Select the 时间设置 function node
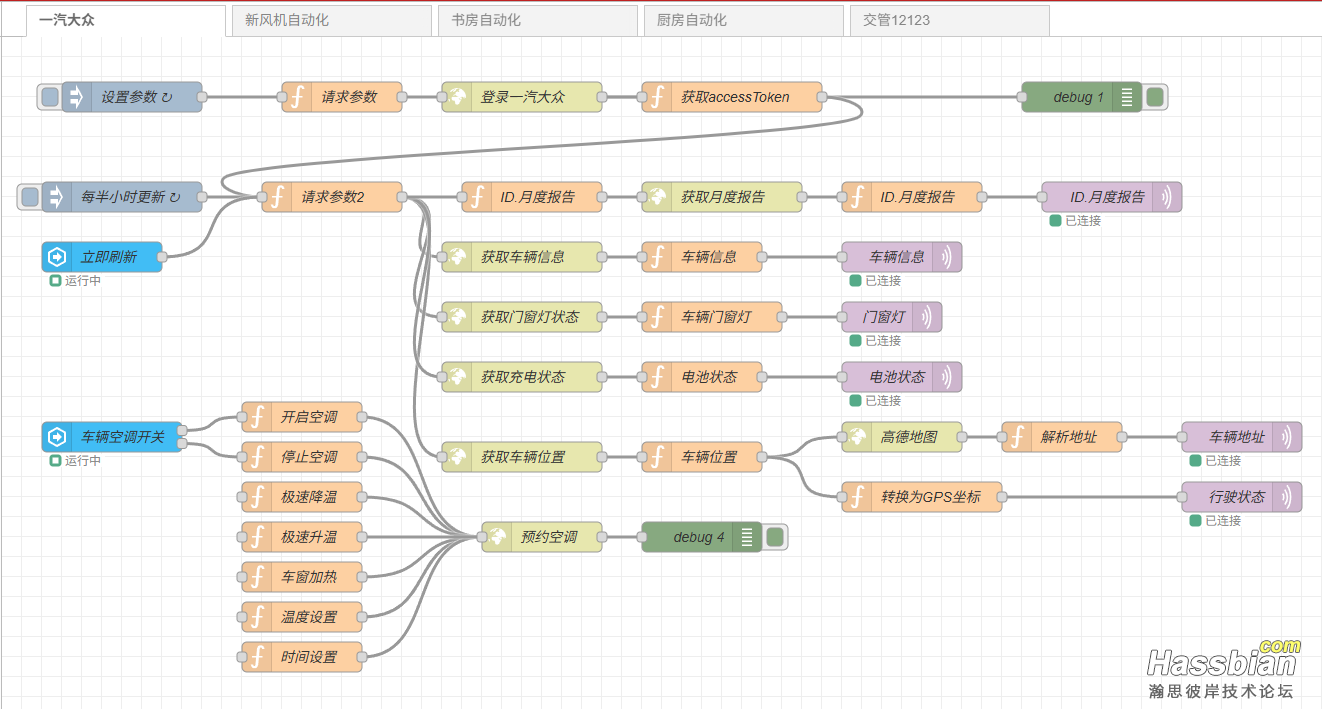1322x709 pixels. pos(302,657)
